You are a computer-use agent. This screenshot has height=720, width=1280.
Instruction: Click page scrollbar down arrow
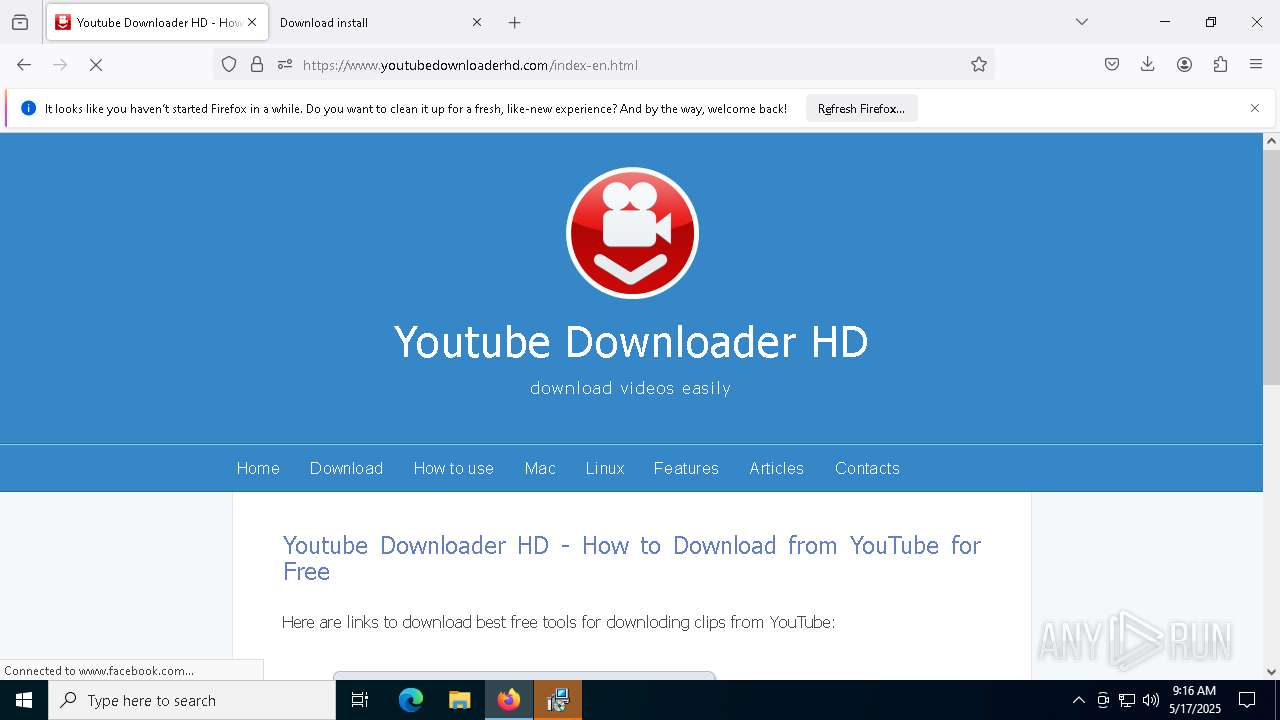pos(1271,672)
